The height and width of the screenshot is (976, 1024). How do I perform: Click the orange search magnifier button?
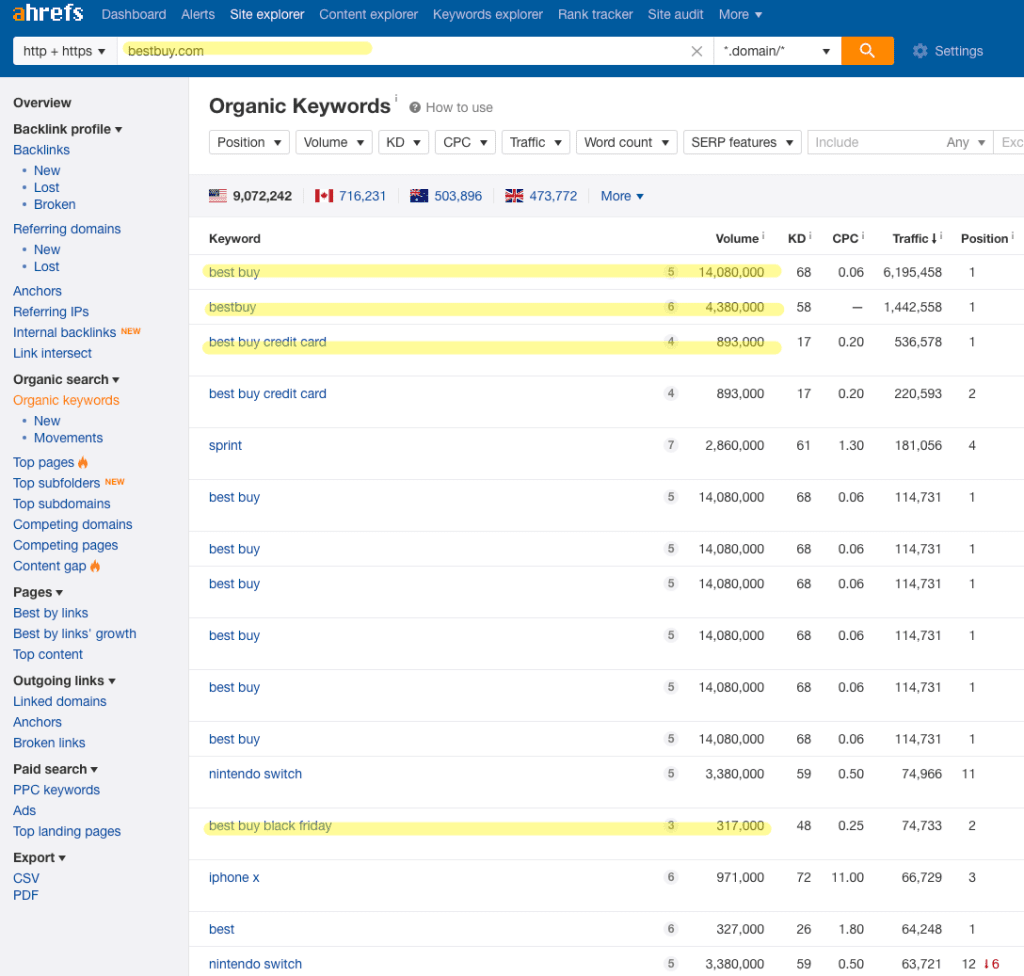tap(867, 50)
